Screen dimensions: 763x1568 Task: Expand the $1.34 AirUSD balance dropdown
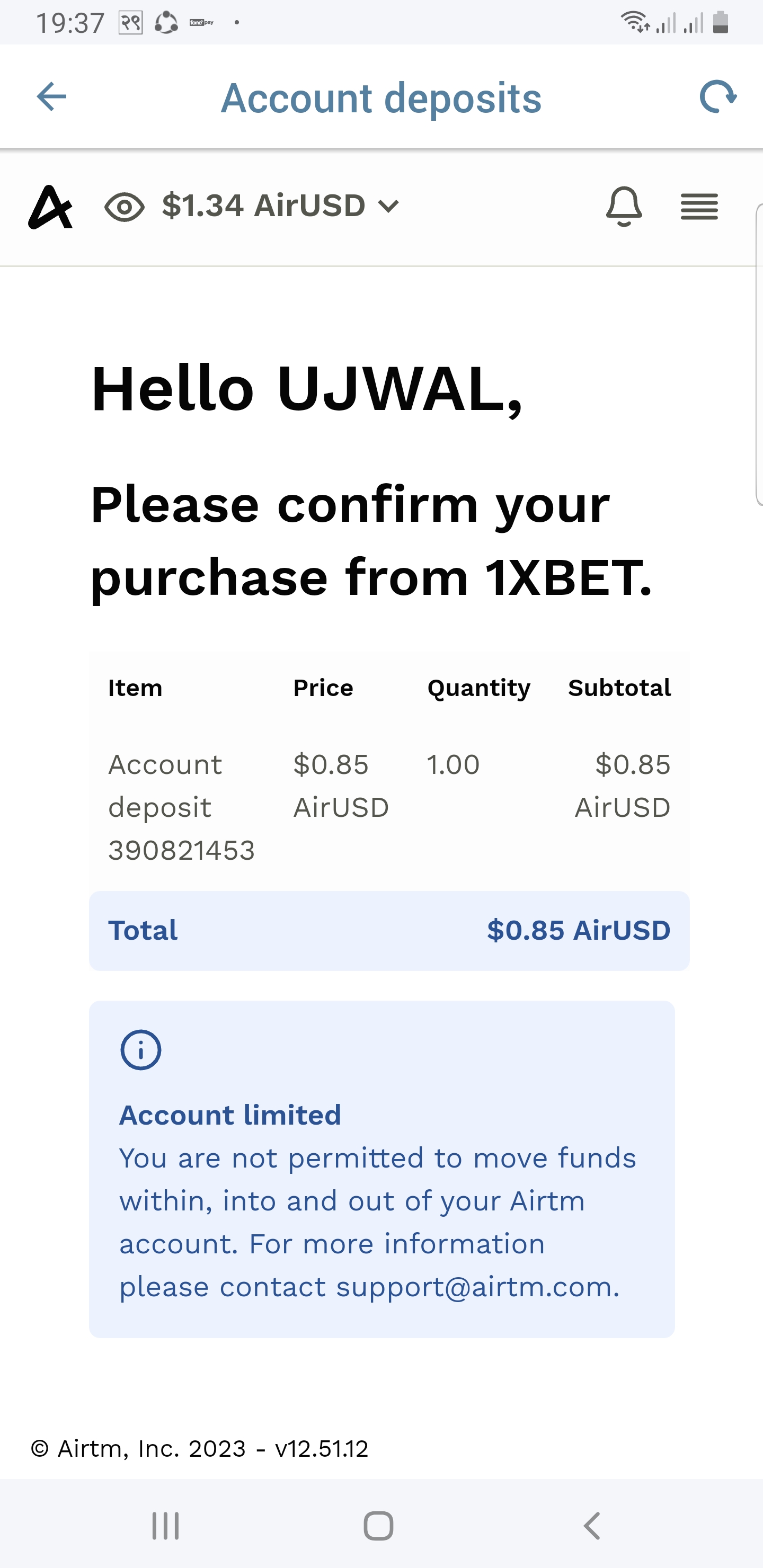coord(388,207)
